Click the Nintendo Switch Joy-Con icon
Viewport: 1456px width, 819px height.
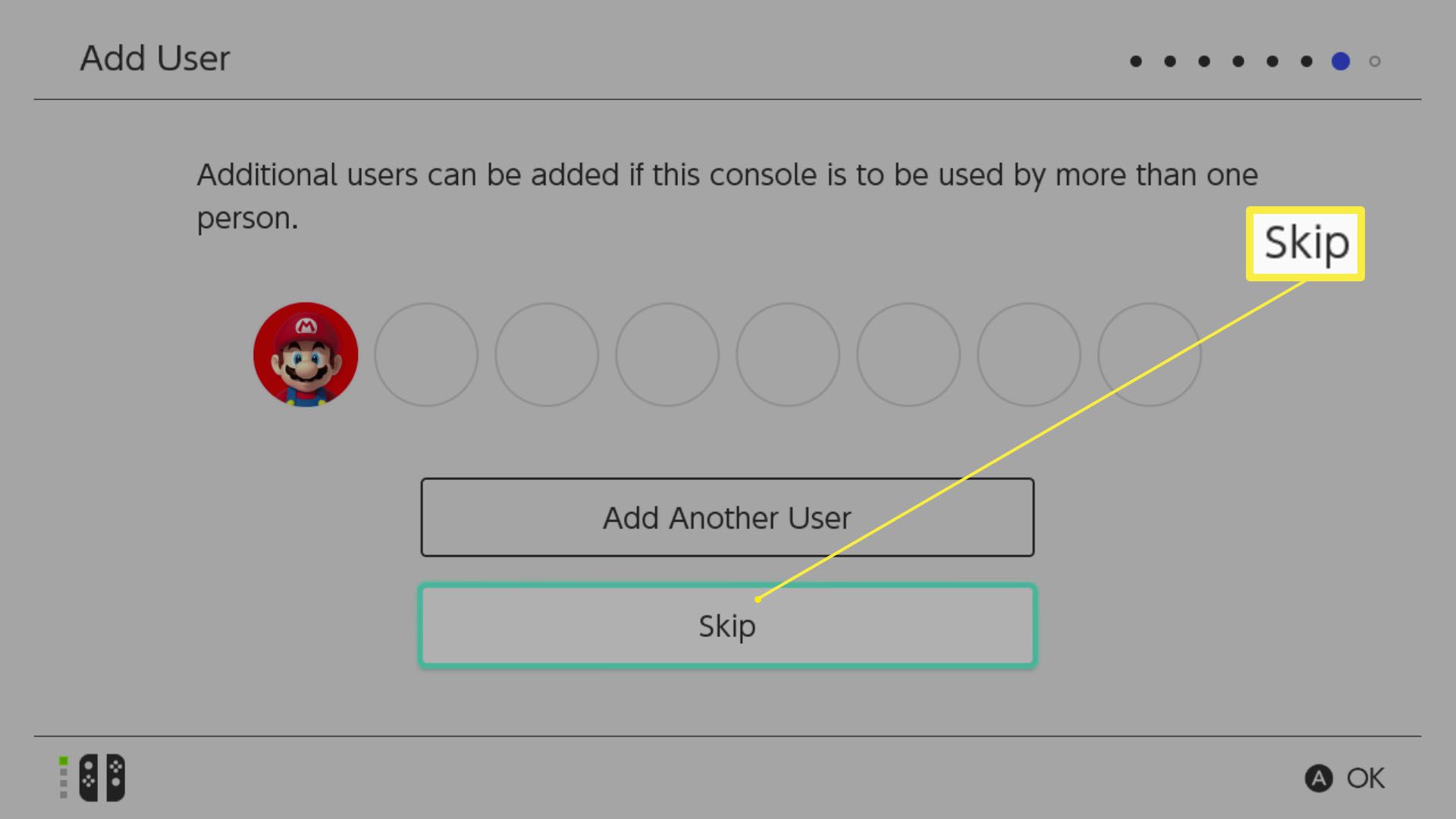[101, 777]
